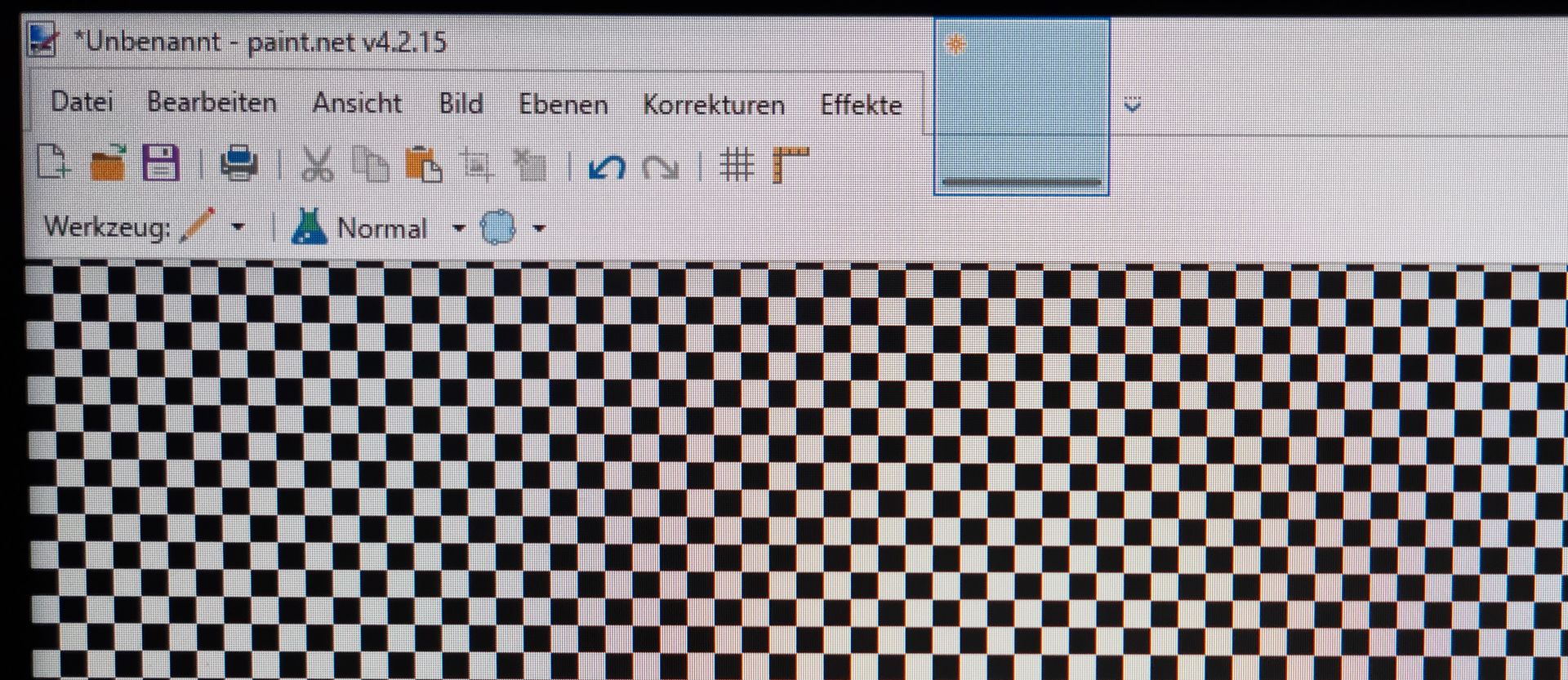Open the Korrekturen menu
The image size is (1568, 680).
click(x=713, y=104)
